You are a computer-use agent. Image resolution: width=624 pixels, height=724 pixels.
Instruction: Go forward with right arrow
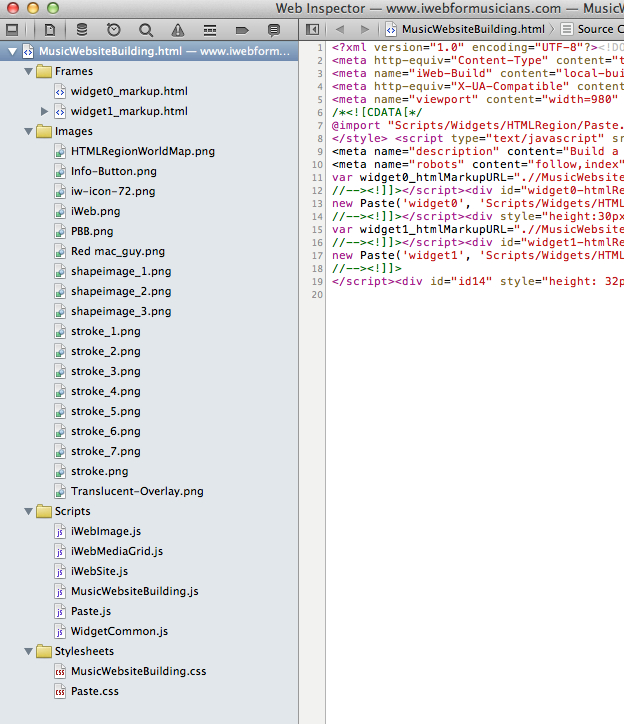point(365,30)
